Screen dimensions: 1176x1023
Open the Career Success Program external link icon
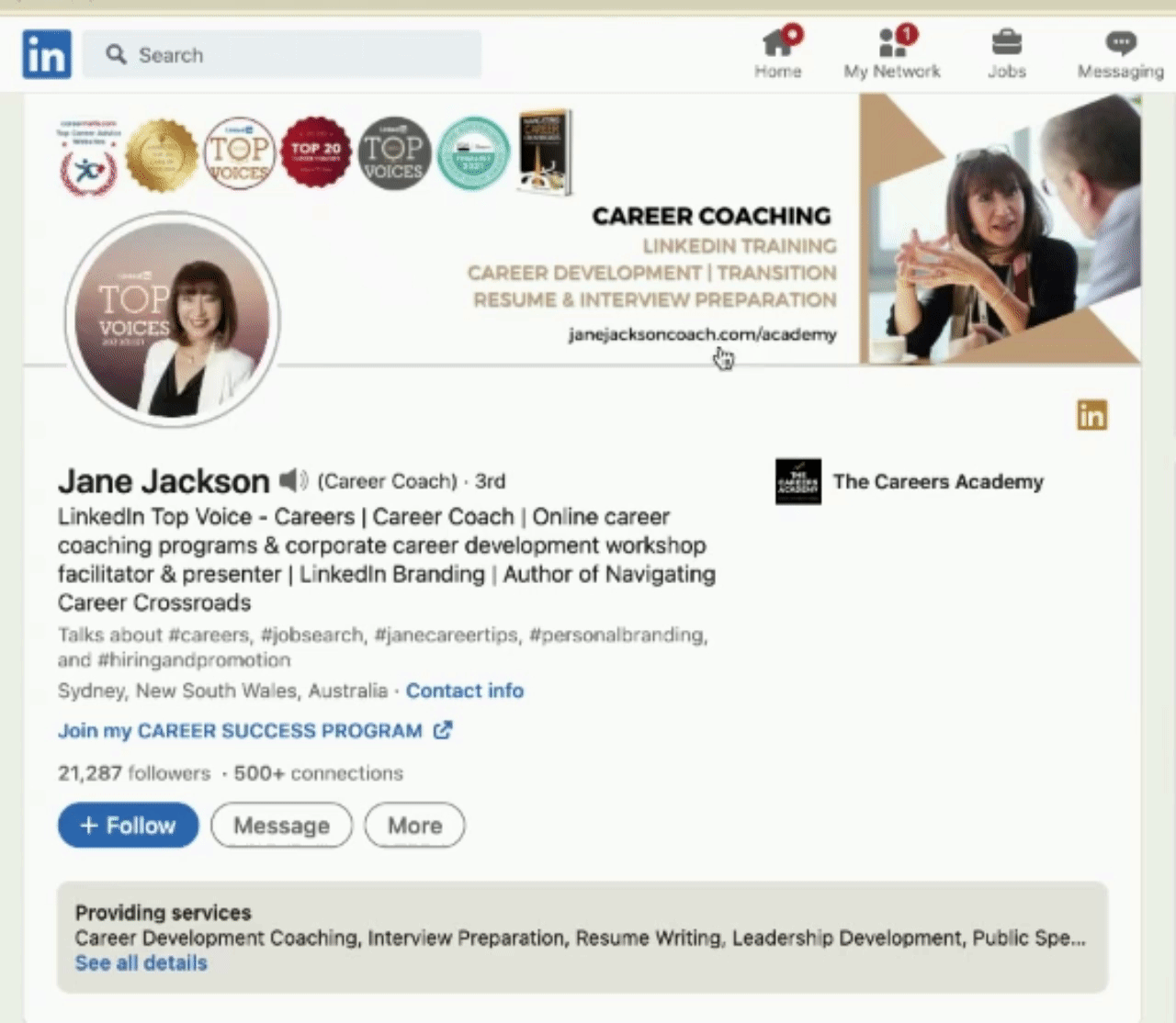coord(443,730)
